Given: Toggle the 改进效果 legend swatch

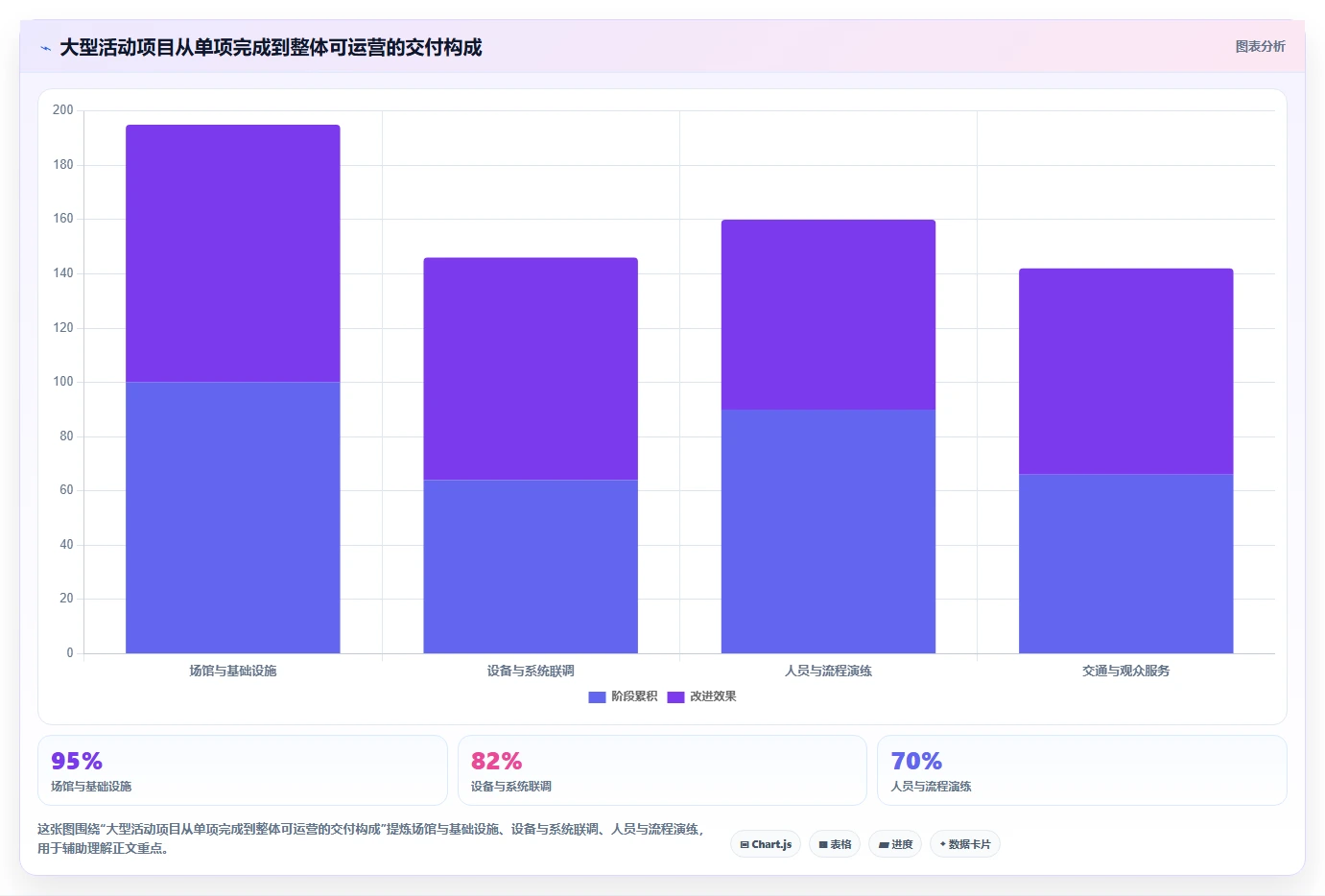Looking at the screenshot, I should tap(675, 697).
